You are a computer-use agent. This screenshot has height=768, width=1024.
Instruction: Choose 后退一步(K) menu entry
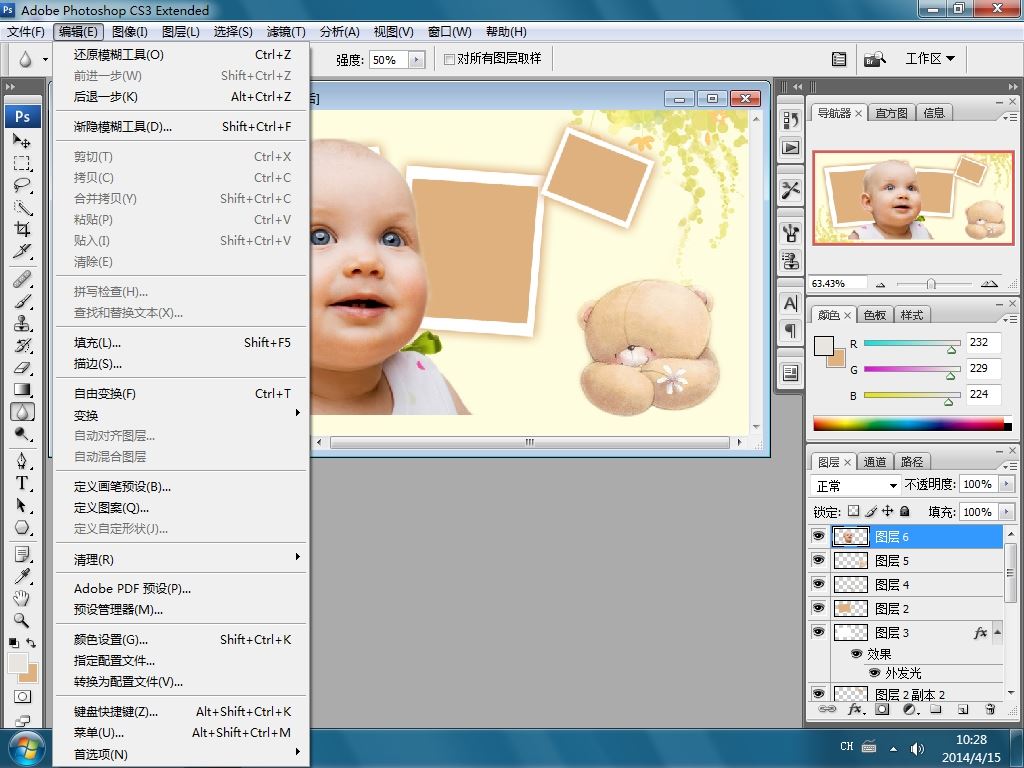182,97
